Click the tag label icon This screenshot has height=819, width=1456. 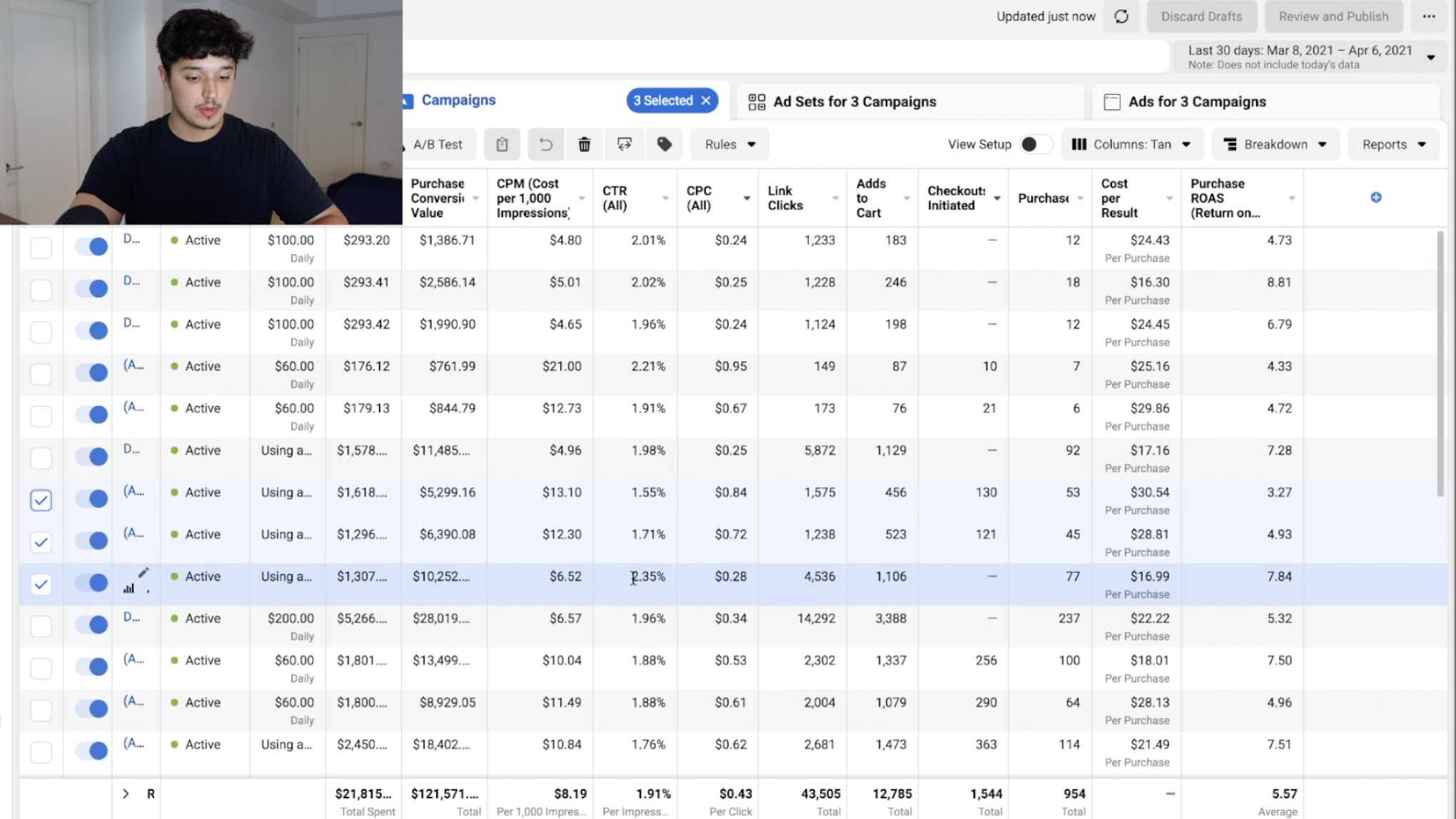pyautogui.click(x=664, y=144)
